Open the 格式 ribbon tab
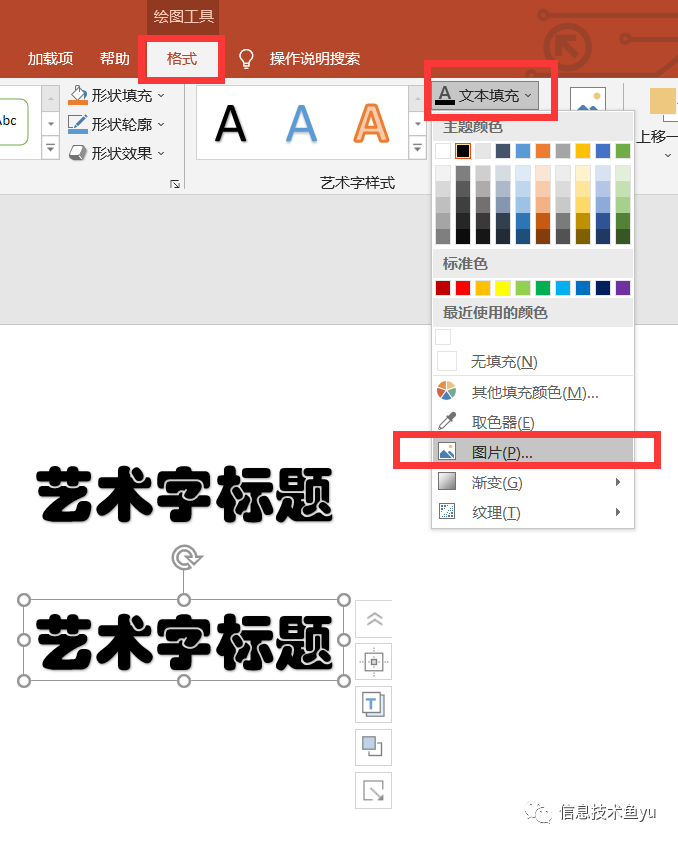Viewport: 678px width, 843px height. point(182,59)
